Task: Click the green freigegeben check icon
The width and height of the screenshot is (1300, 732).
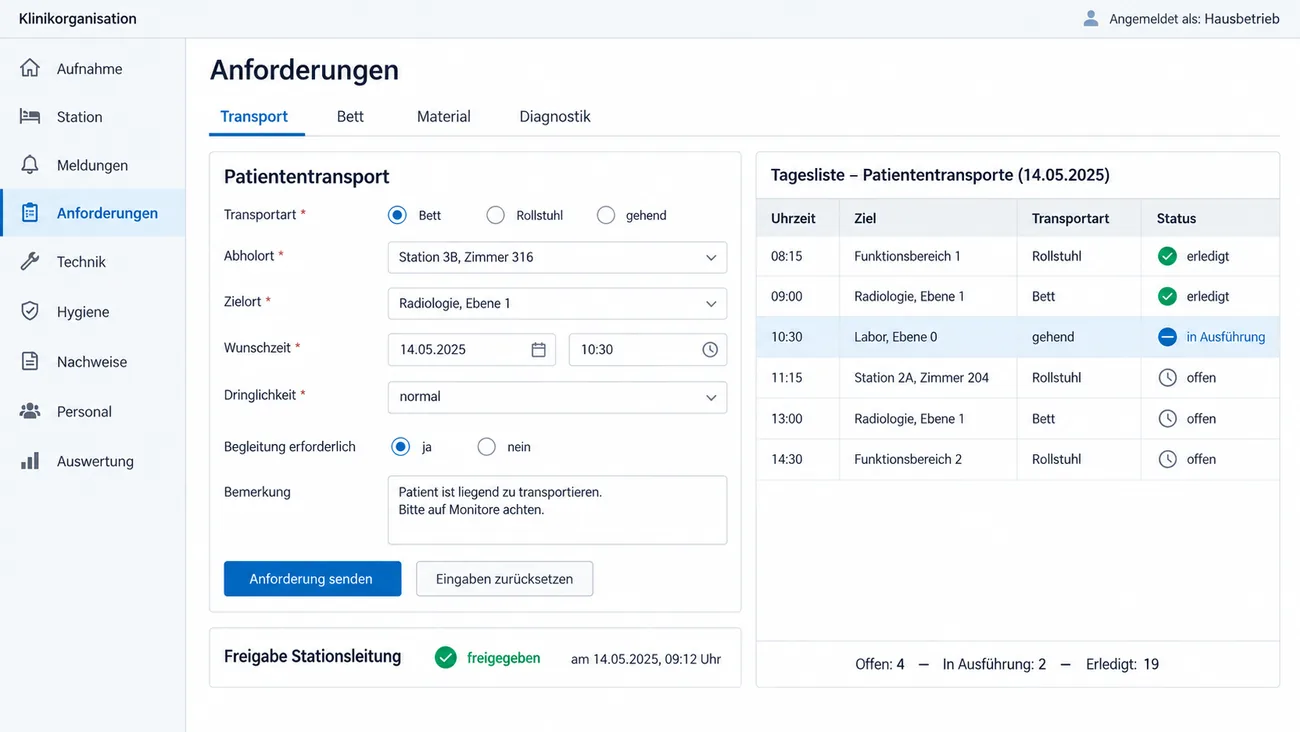Action: (446, 657)
